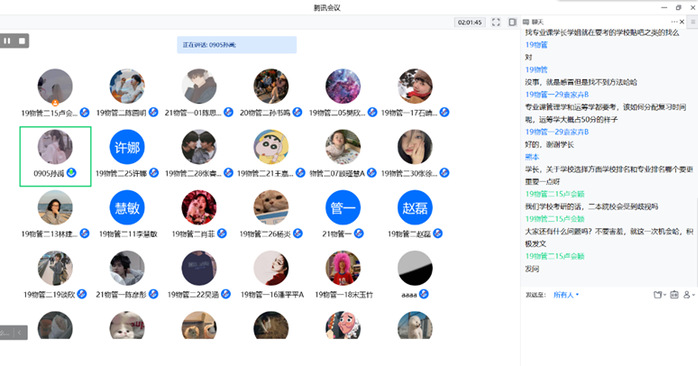Open the person permissions dropdown in chat
698x366 pixels.
coord(689,295)
